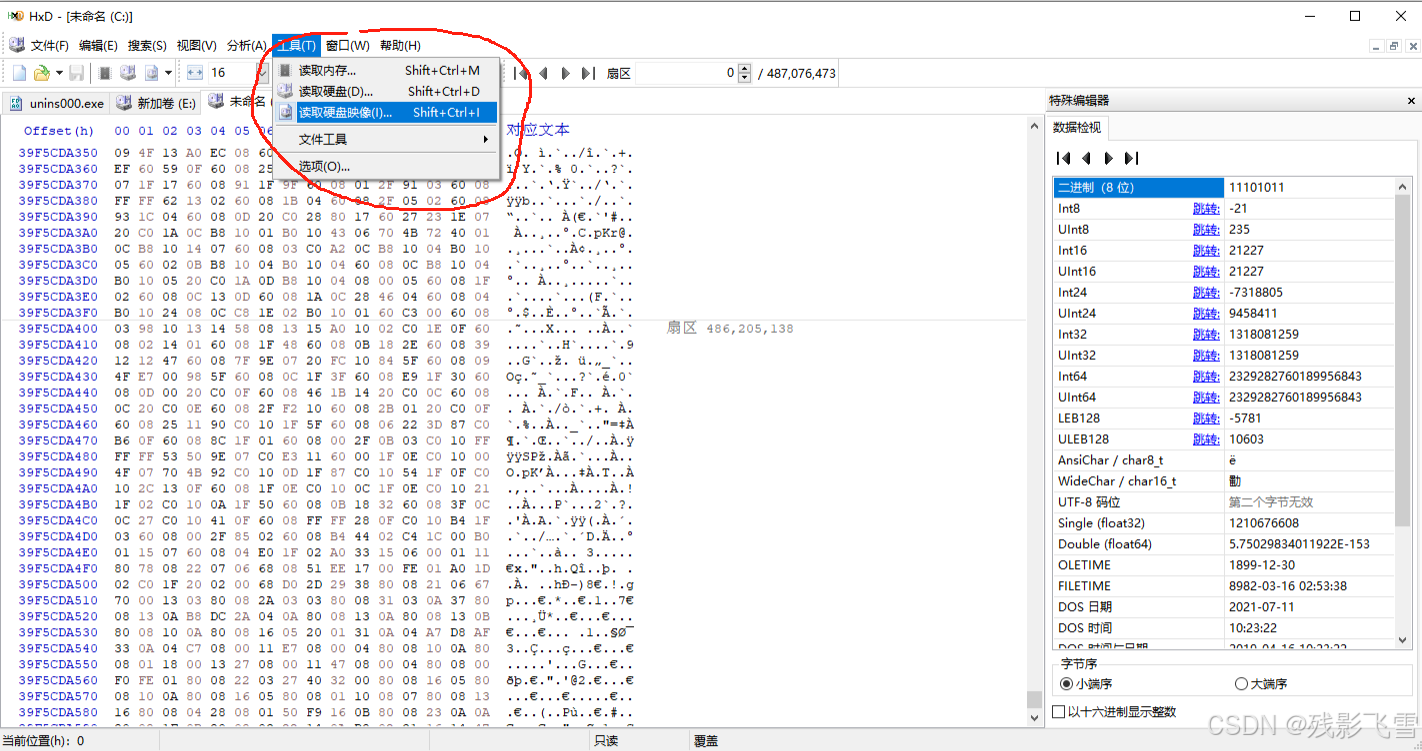Click the sector number spinner arrows
The image size is (1422, 751).
[745, 73]
